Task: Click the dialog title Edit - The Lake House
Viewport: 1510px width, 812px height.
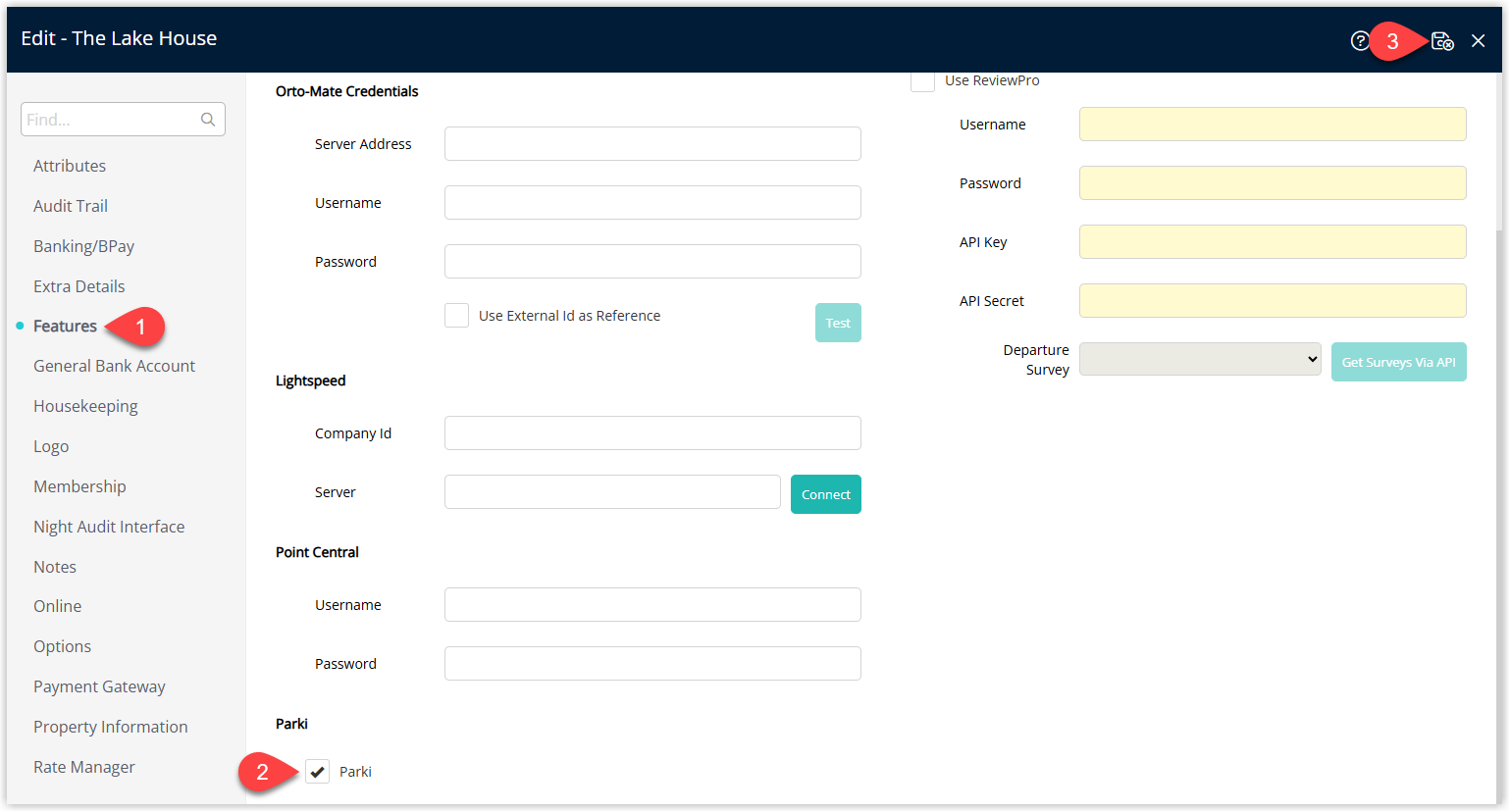Action: pyautogui.click(x=119, y=38)
